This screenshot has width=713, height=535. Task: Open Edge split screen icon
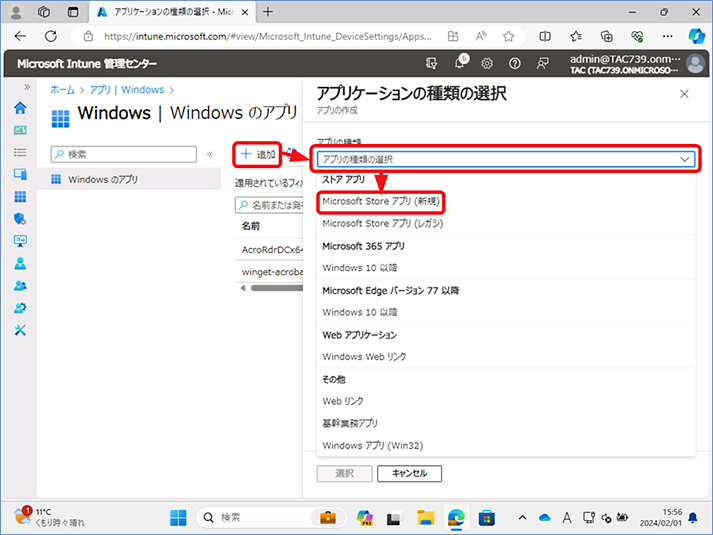coord(545,36)
